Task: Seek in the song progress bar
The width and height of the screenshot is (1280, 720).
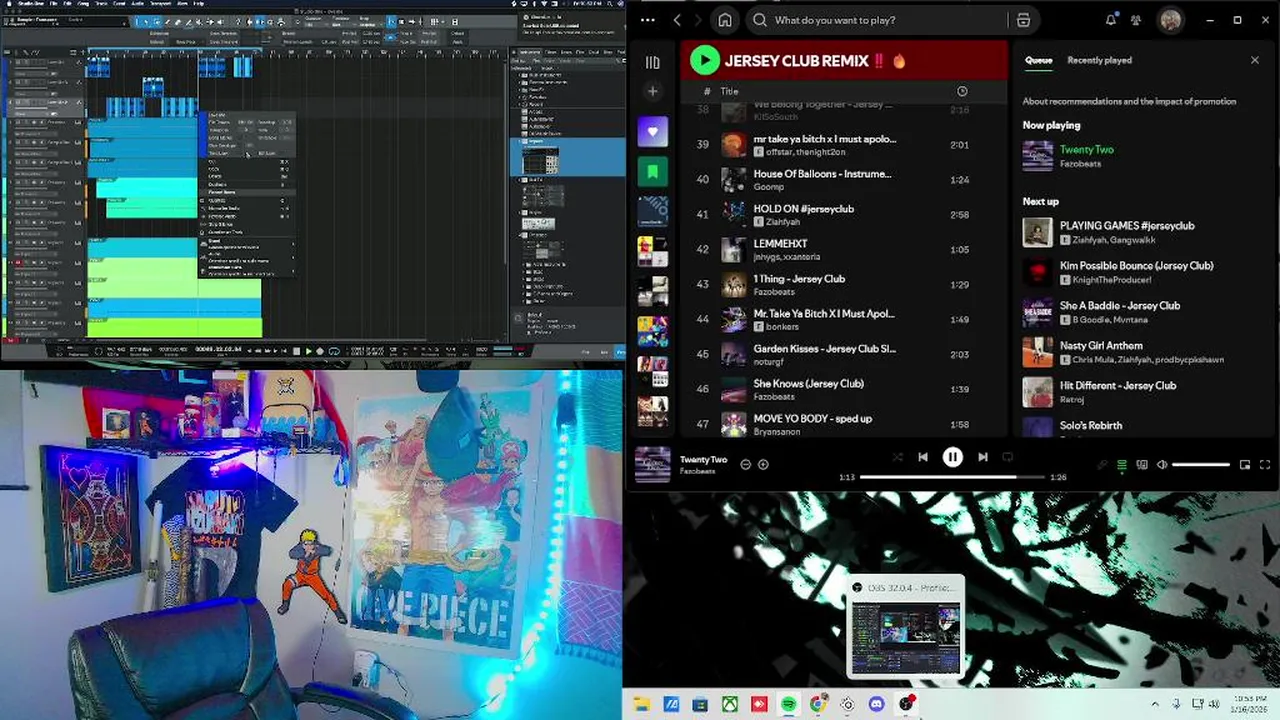Action: click(950, 477)
